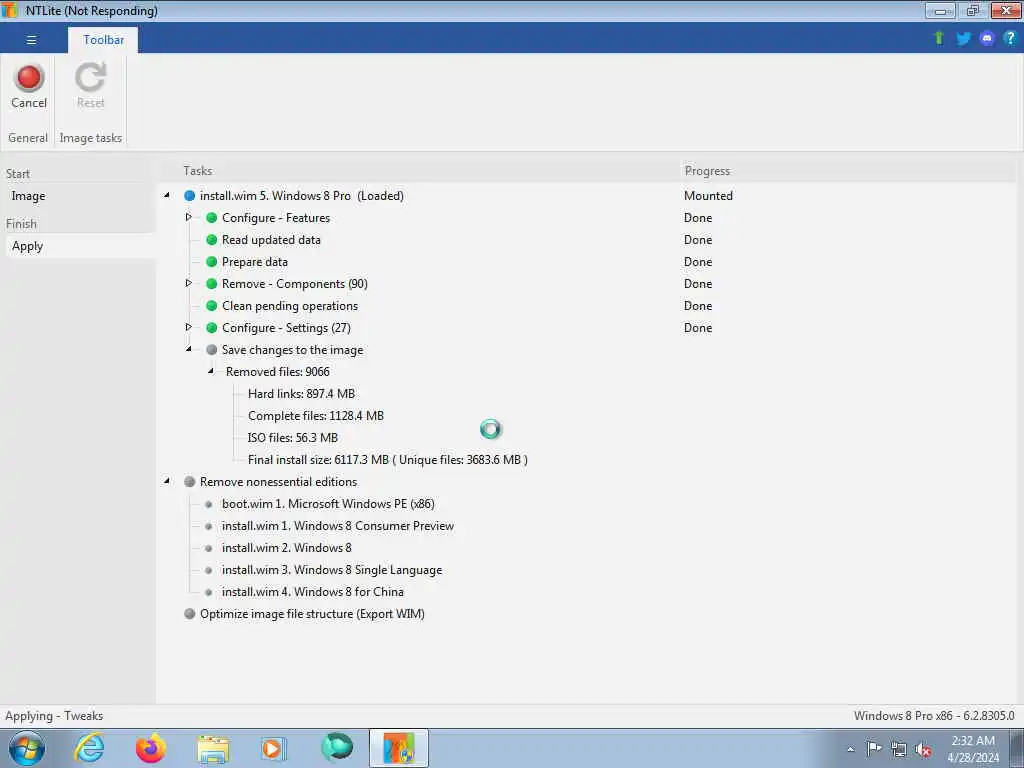Expand Configure - Settings (27) node
This screenshot has width=1024, height=768.
pyautogui.click(x=188, y=327)
